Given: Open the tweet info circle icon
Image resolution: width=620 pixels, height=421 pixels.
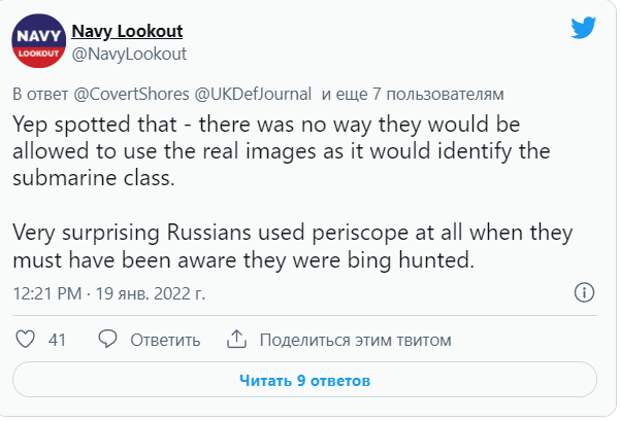Looking at the screenshot, I should tap(584, 293).
